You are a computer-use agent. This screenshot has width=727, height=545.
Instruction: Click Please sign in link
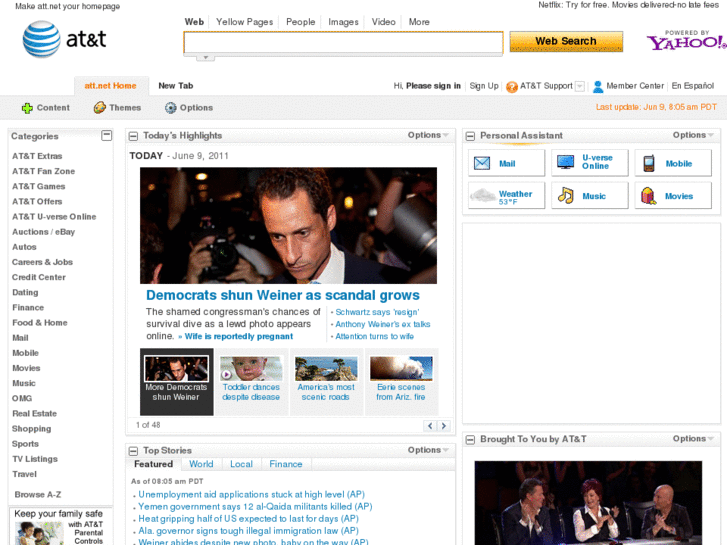click(x=434, y=86)
